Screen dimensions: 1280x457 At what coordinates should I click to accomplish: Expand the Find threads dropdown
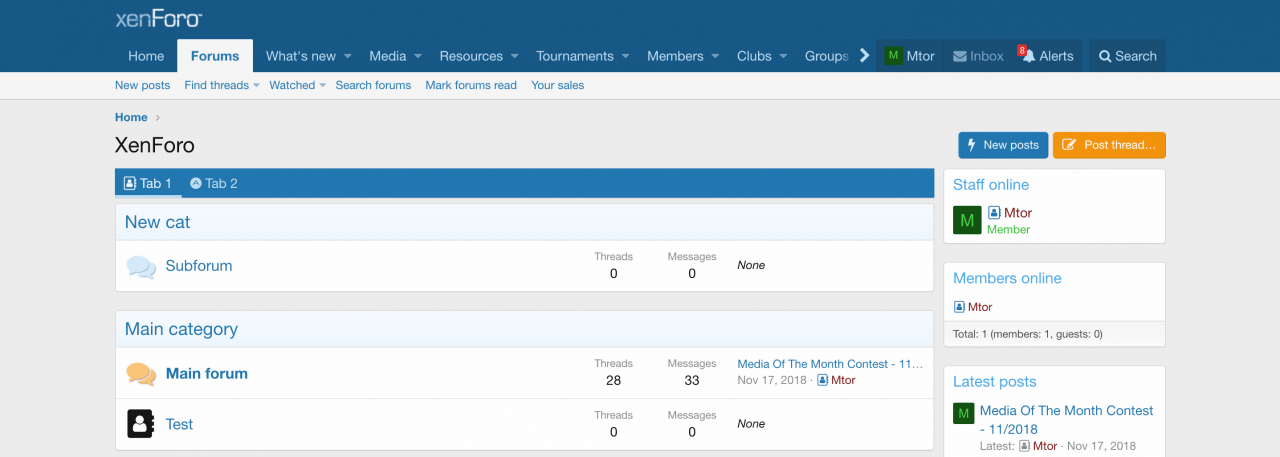tap(256, 86)
